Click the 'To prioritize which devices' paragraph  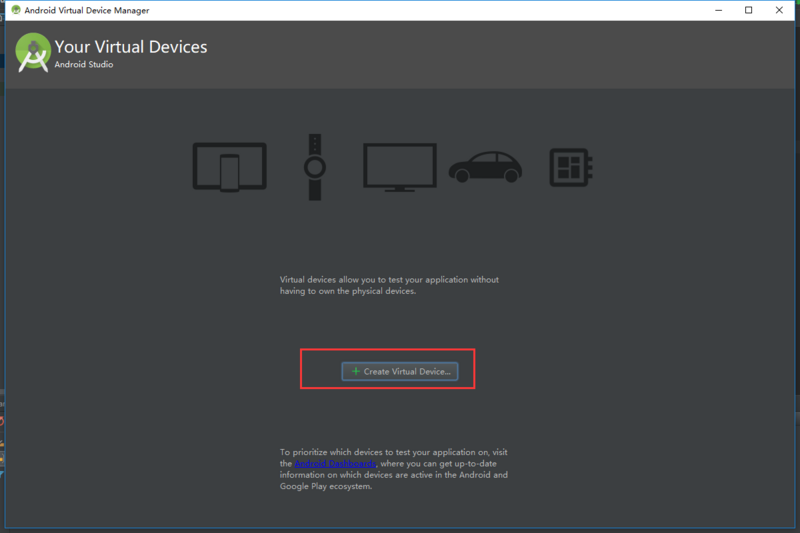(x=393, y=469)
